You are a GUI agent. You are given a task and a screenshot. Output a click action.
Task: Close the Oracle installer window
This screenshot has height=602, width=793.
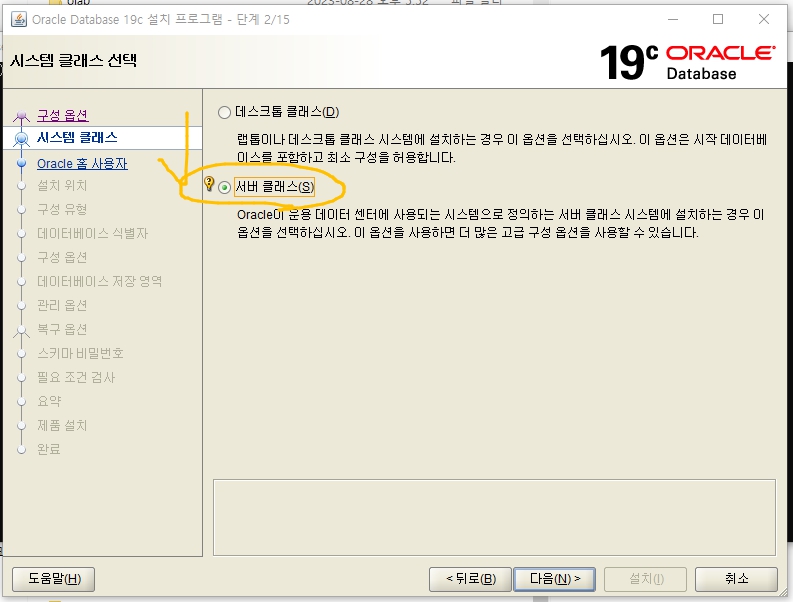(x=764, y=19)
